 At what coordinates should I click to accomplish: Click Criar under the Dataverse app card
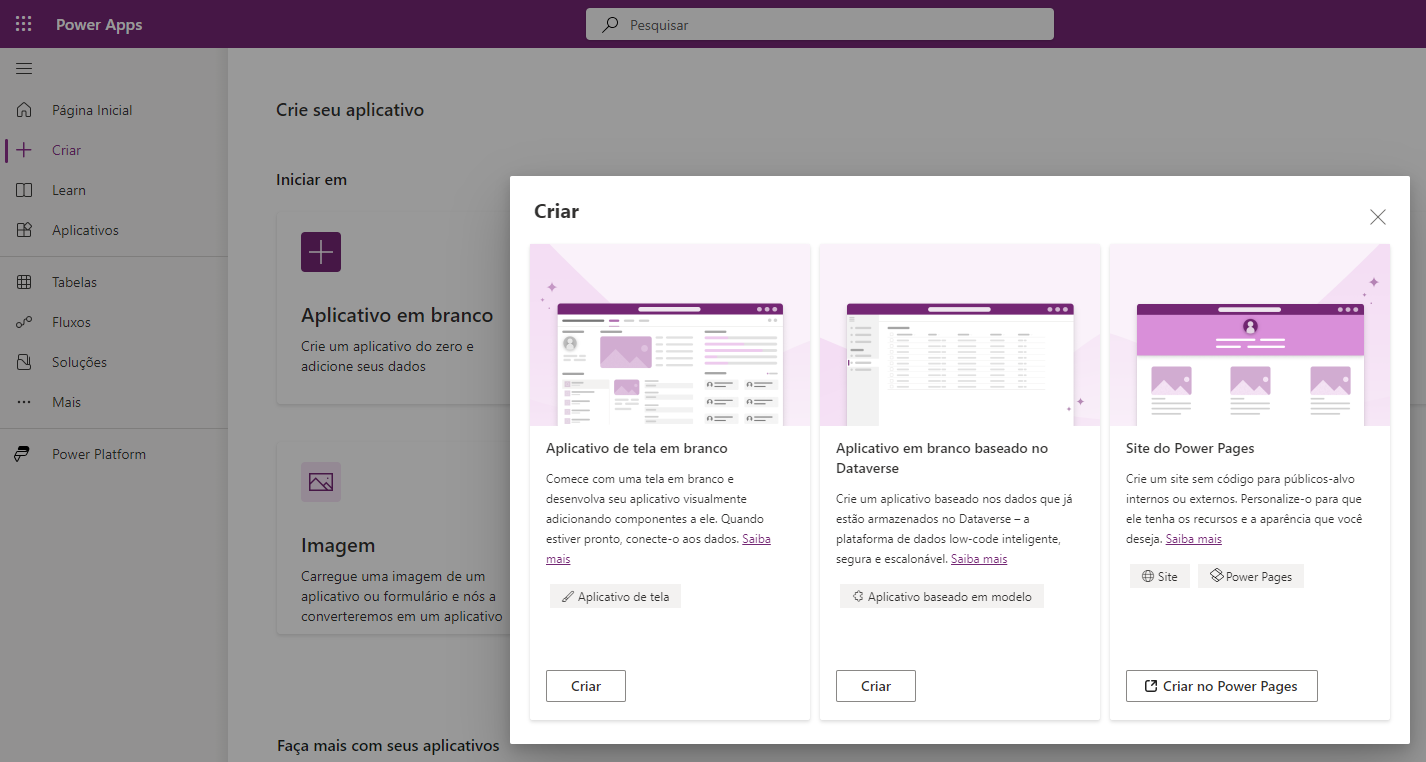(876, 686)
